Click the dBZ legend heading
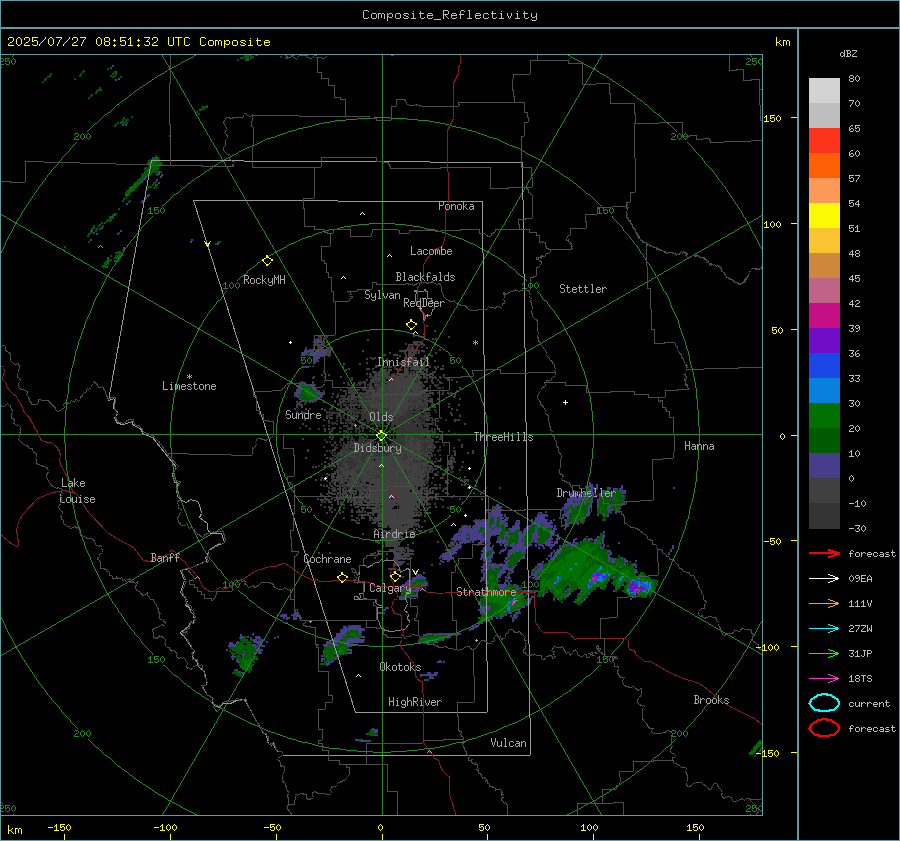Image resolution: width=900 pixels, height=841 pixels. (x=848, y=54)
